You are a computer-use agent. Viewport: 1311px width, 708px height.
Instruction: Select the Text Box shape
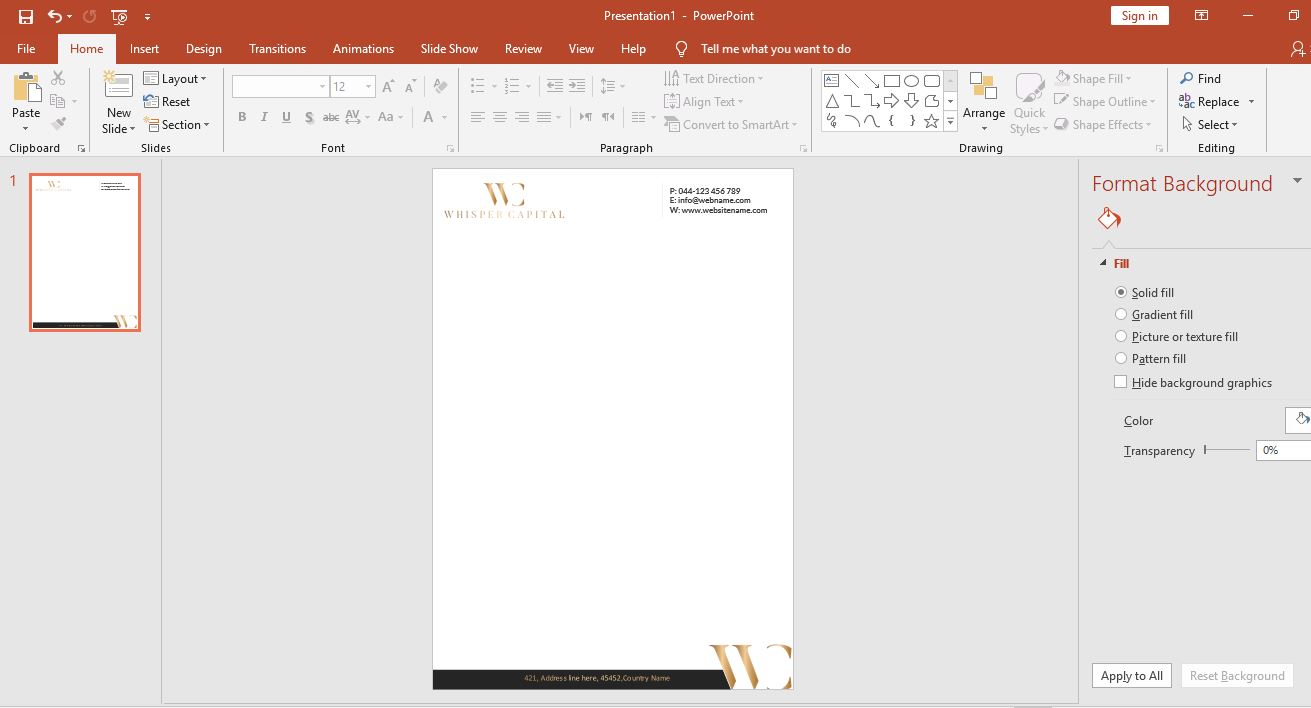[831, 81]
